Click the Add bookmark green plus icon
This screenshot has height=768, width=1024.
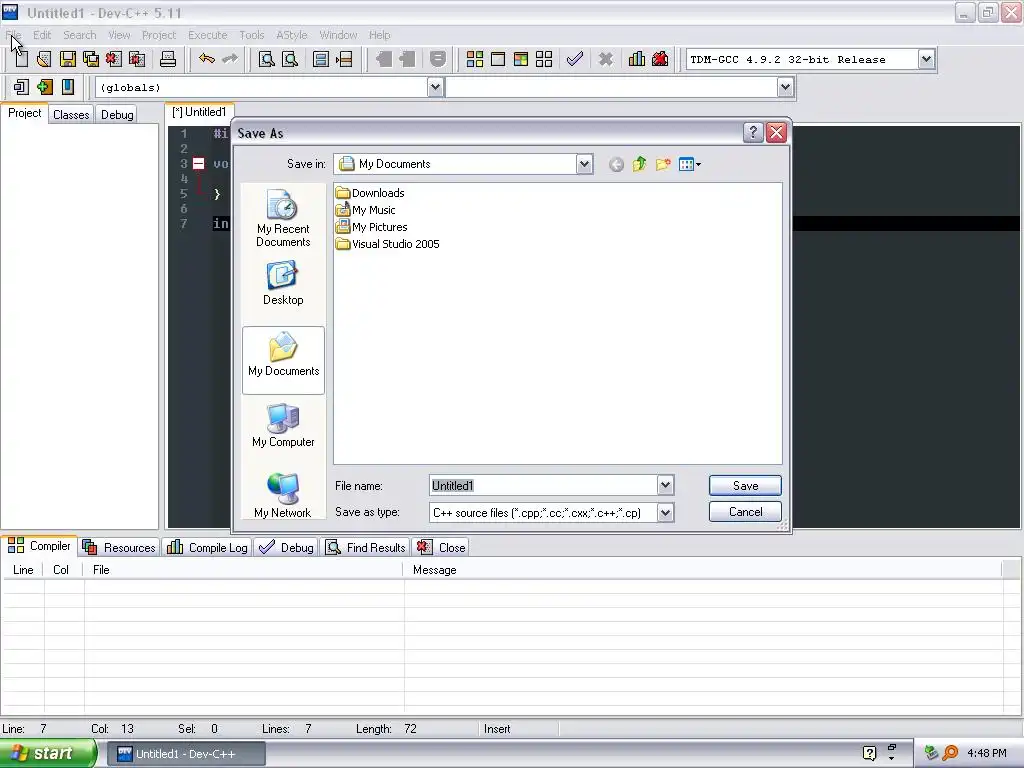[44, 87]
